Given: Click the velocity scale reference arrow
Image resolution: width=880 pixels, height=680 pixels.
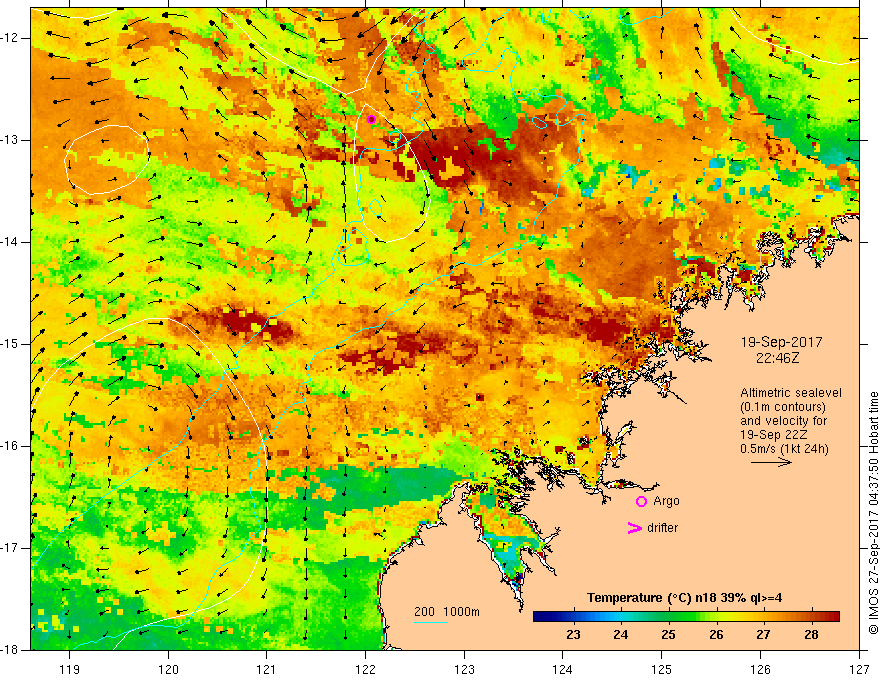Looking at the screenshot, I should [x=771, y=463].
